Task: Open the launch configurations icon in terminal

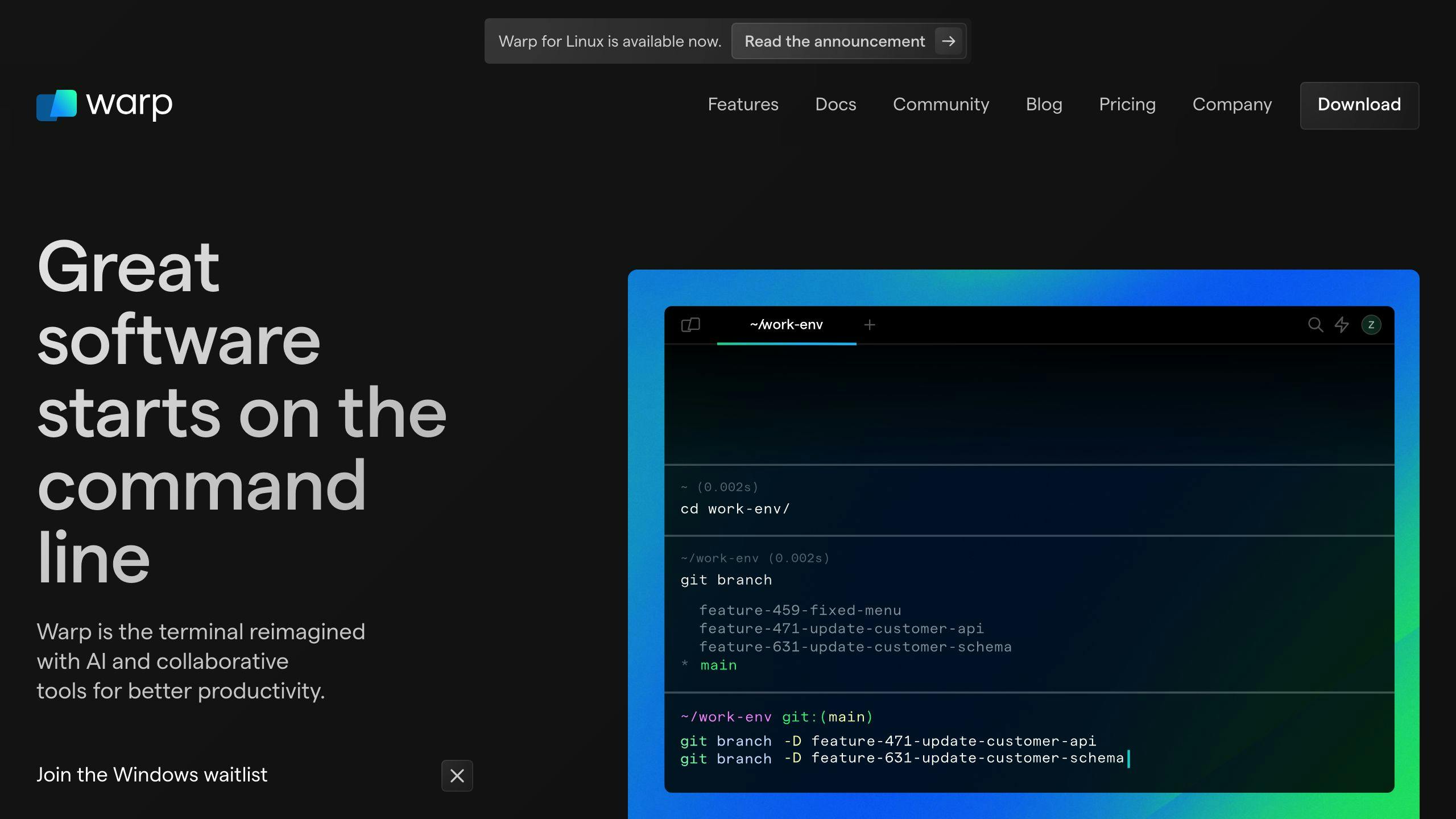Action: click(690, 325)
